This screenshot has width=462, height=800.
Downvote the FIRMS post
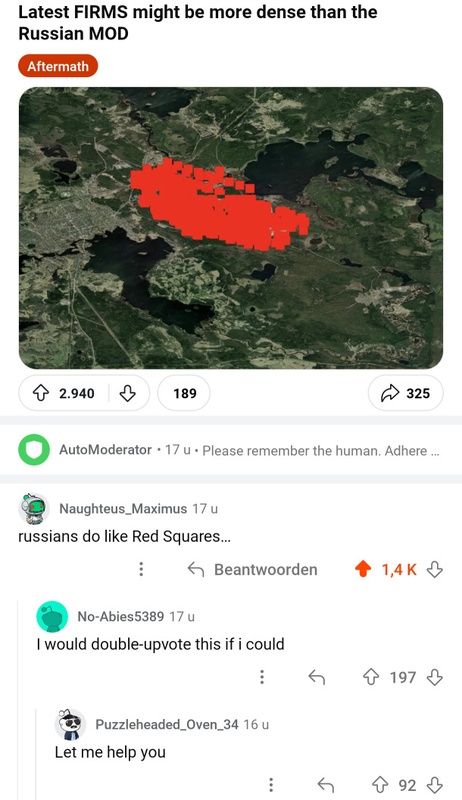[127, 393]
